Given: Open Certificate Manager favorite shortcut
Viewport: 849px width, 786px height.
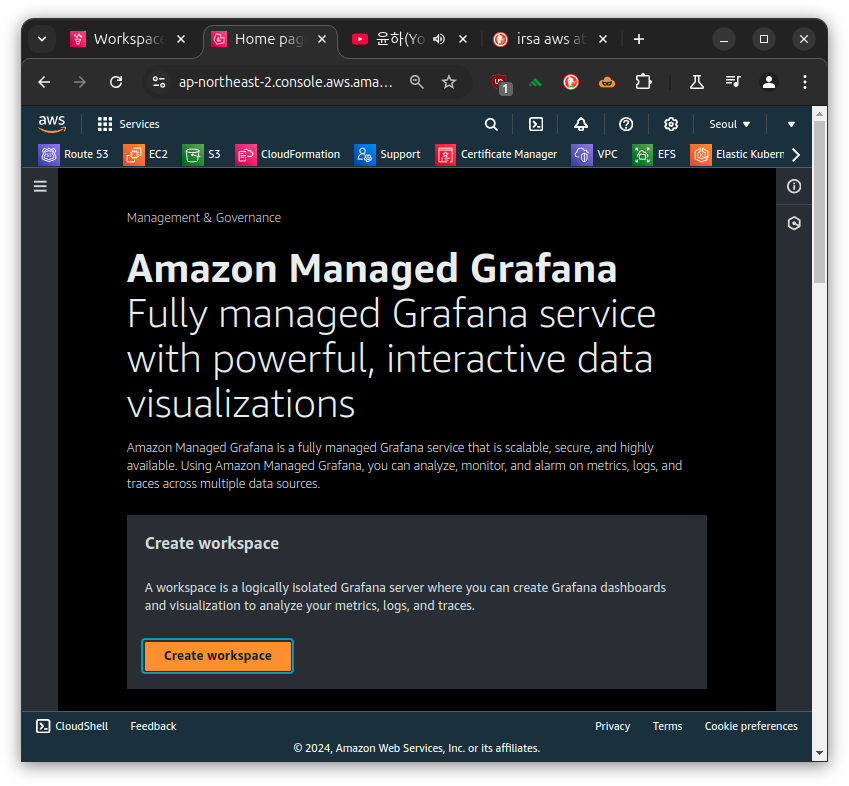Looking at the screenshot, I should pos(496,154).
